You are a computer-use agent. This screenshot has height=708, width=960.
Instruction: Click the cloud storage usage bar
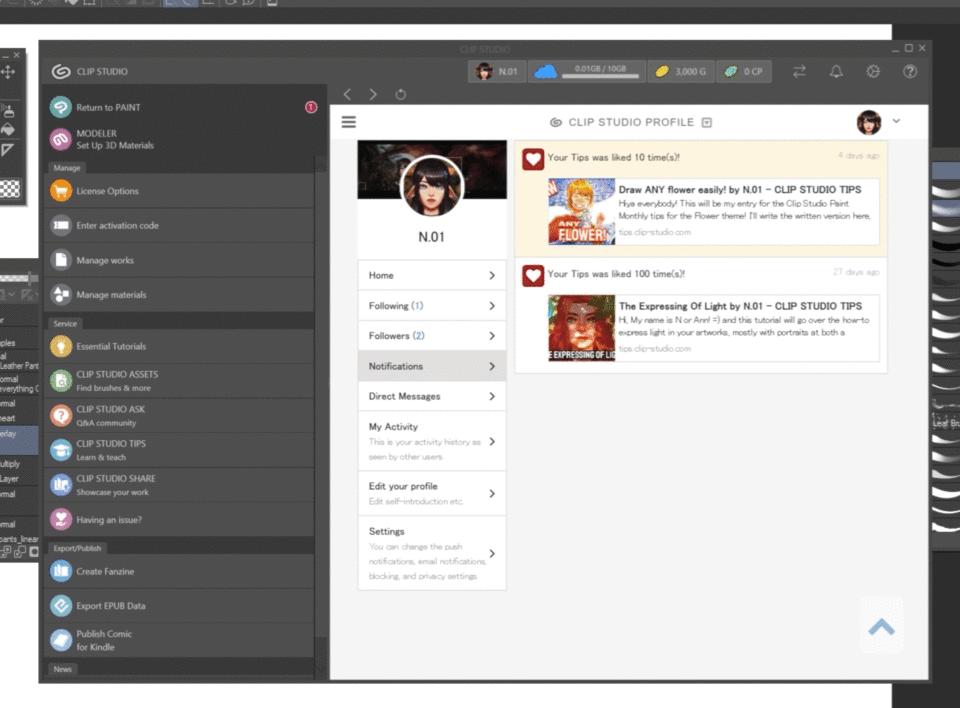point(600,77)
